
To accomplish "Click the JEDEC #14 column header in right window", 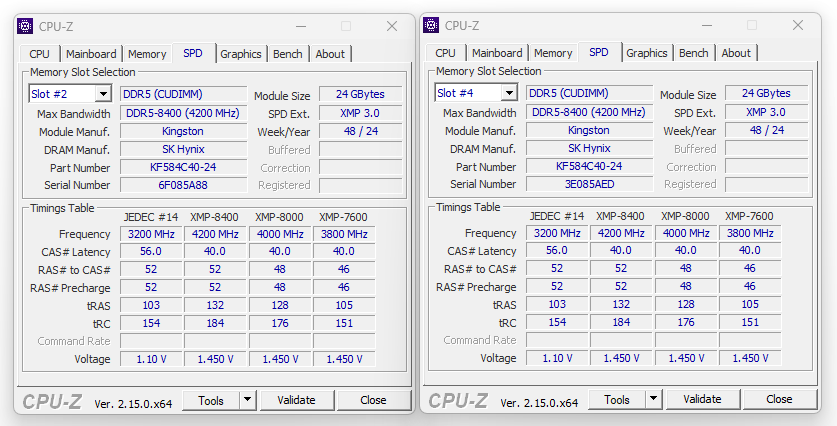I will pyautogui.click(x=557, y=216).
